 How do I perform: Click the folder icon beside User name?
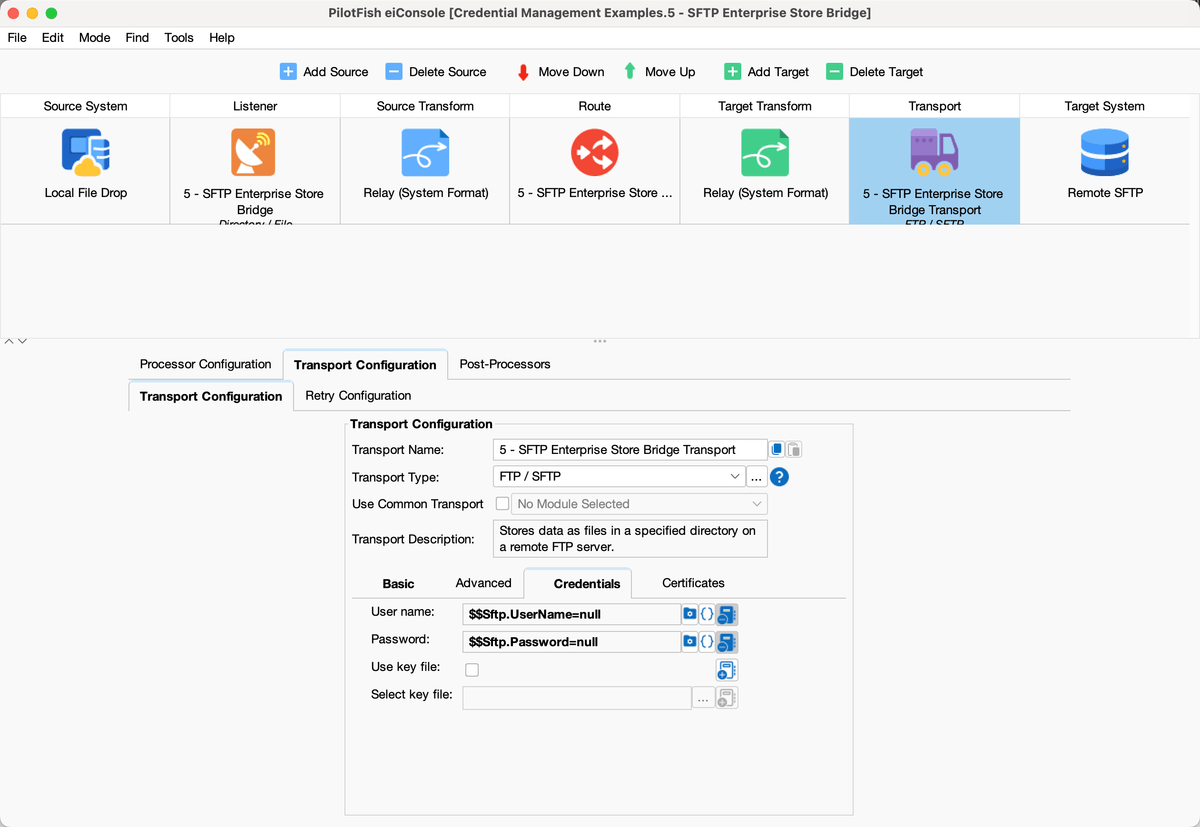point(689,614)
